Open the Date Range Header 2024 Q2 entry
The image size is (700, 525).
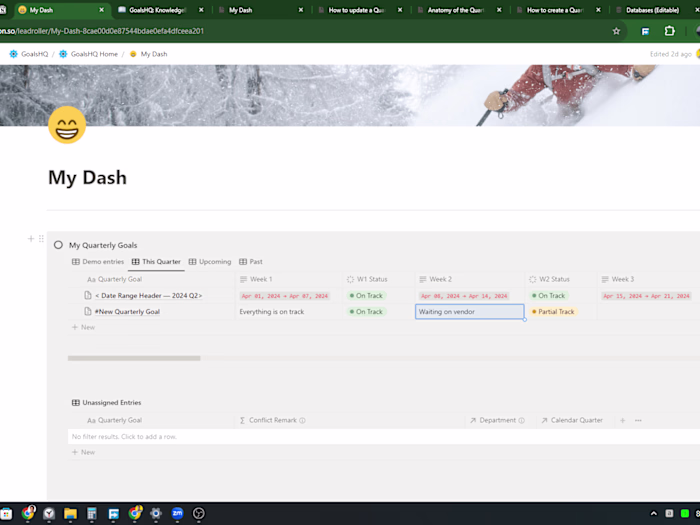(x=148, y=296)
